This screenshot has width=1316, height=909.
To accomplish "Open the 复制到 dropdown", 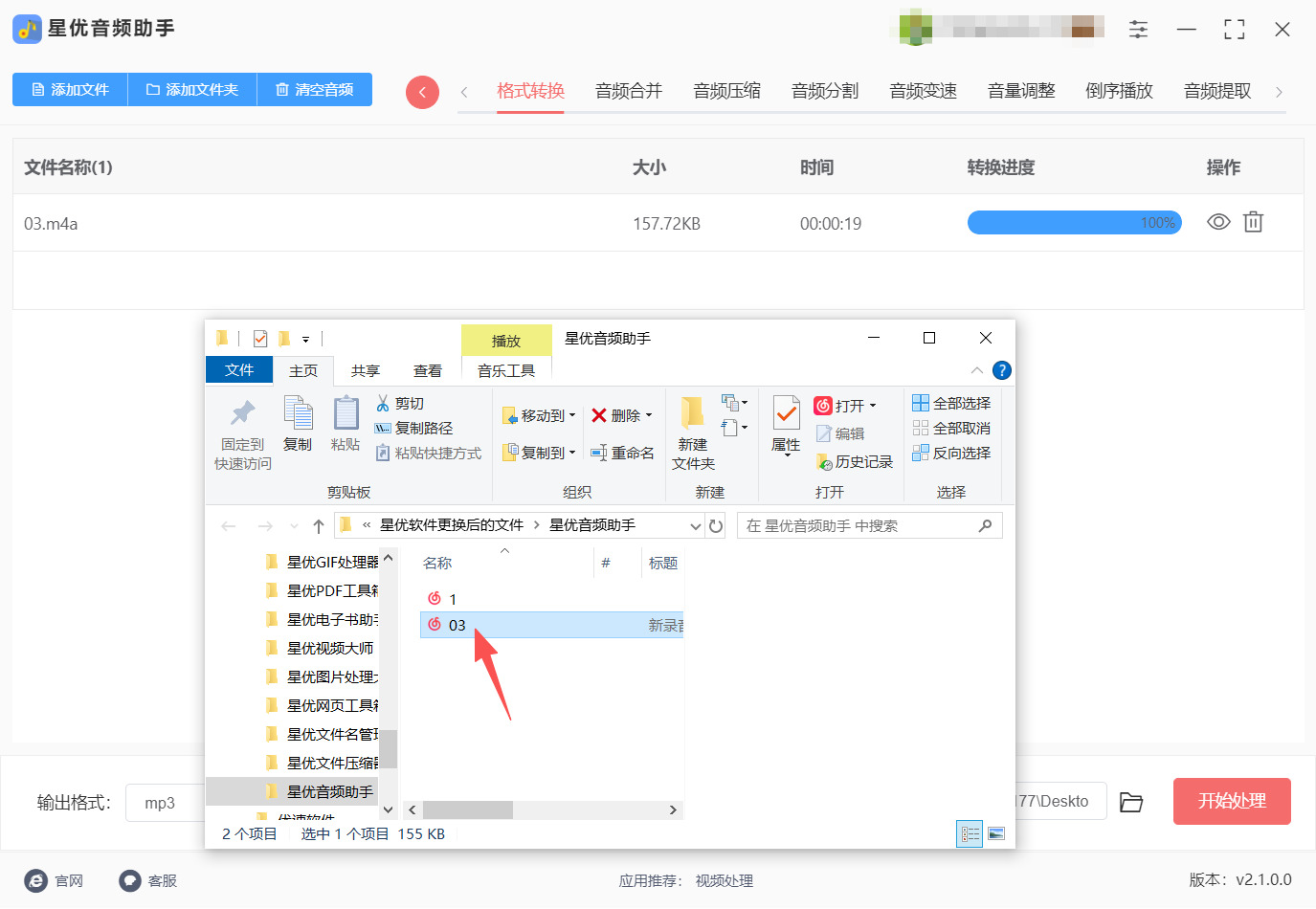I will [539, 452].
